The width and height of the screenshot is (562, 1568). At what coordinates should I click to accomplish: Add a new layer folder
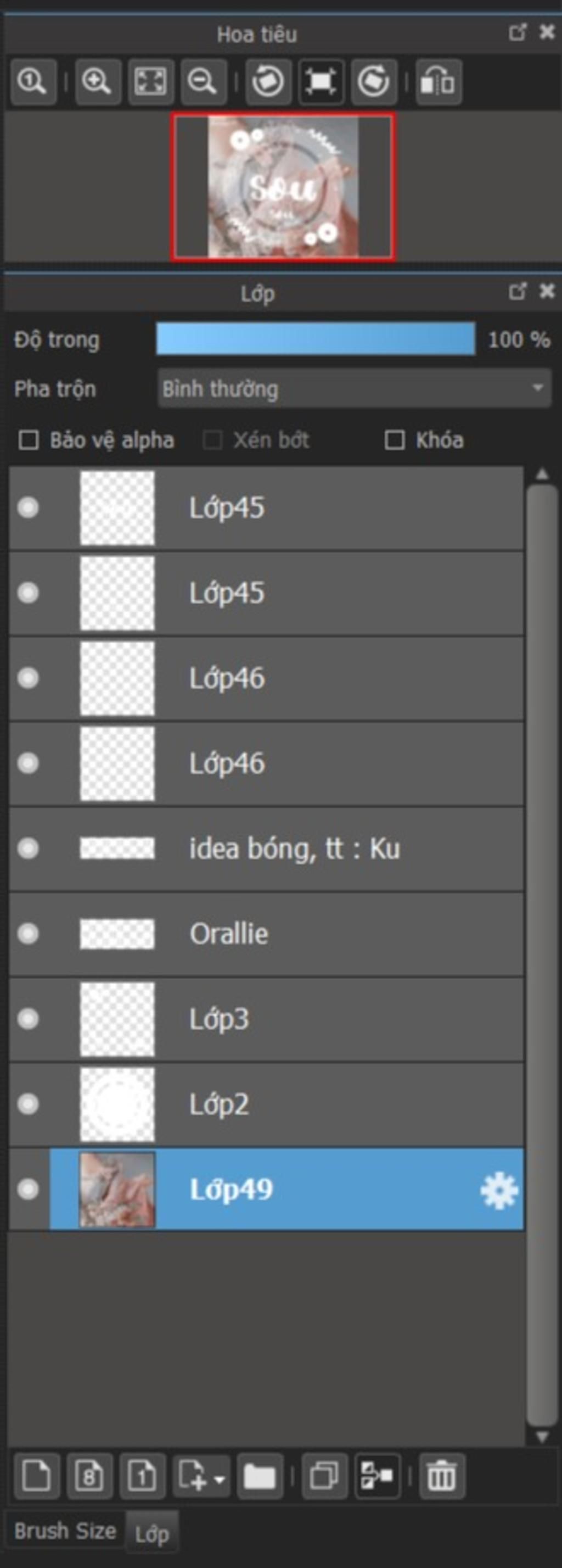260,1476
